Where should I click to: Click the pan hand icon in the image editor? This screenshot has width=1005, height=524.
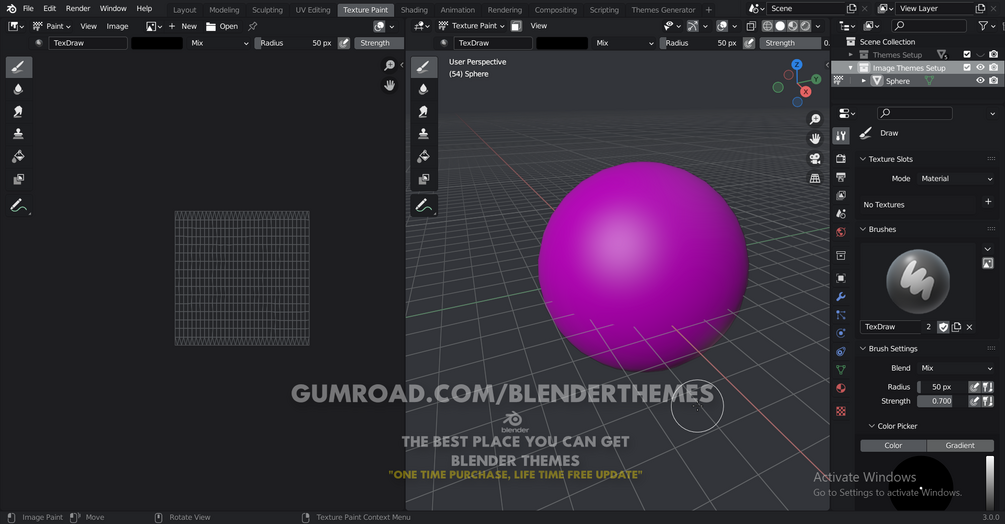(389, 85)
